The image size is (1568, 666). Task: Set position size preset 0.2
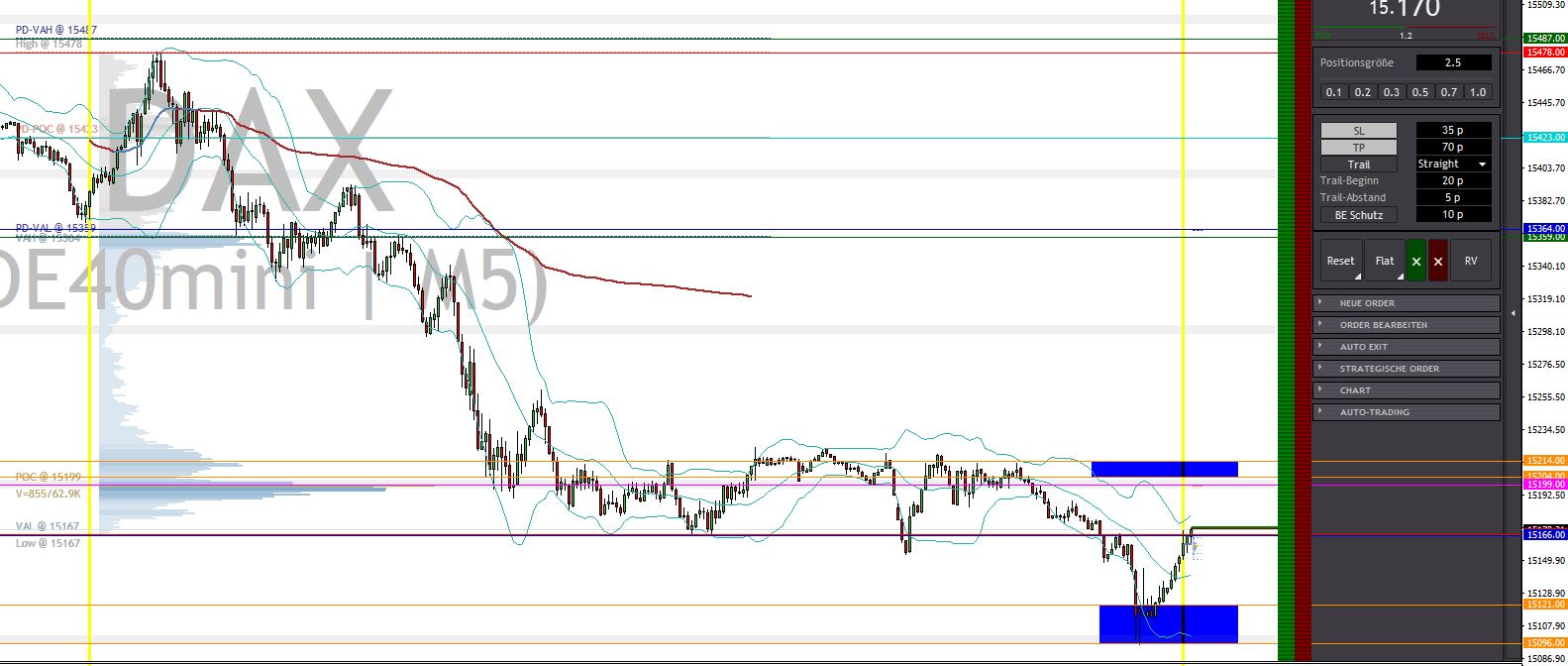coord(1363,92)
